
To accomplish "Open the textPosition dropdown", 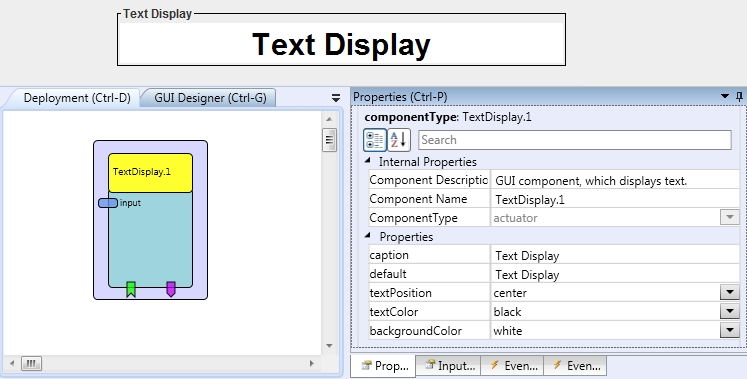I will tap(730, 292).
